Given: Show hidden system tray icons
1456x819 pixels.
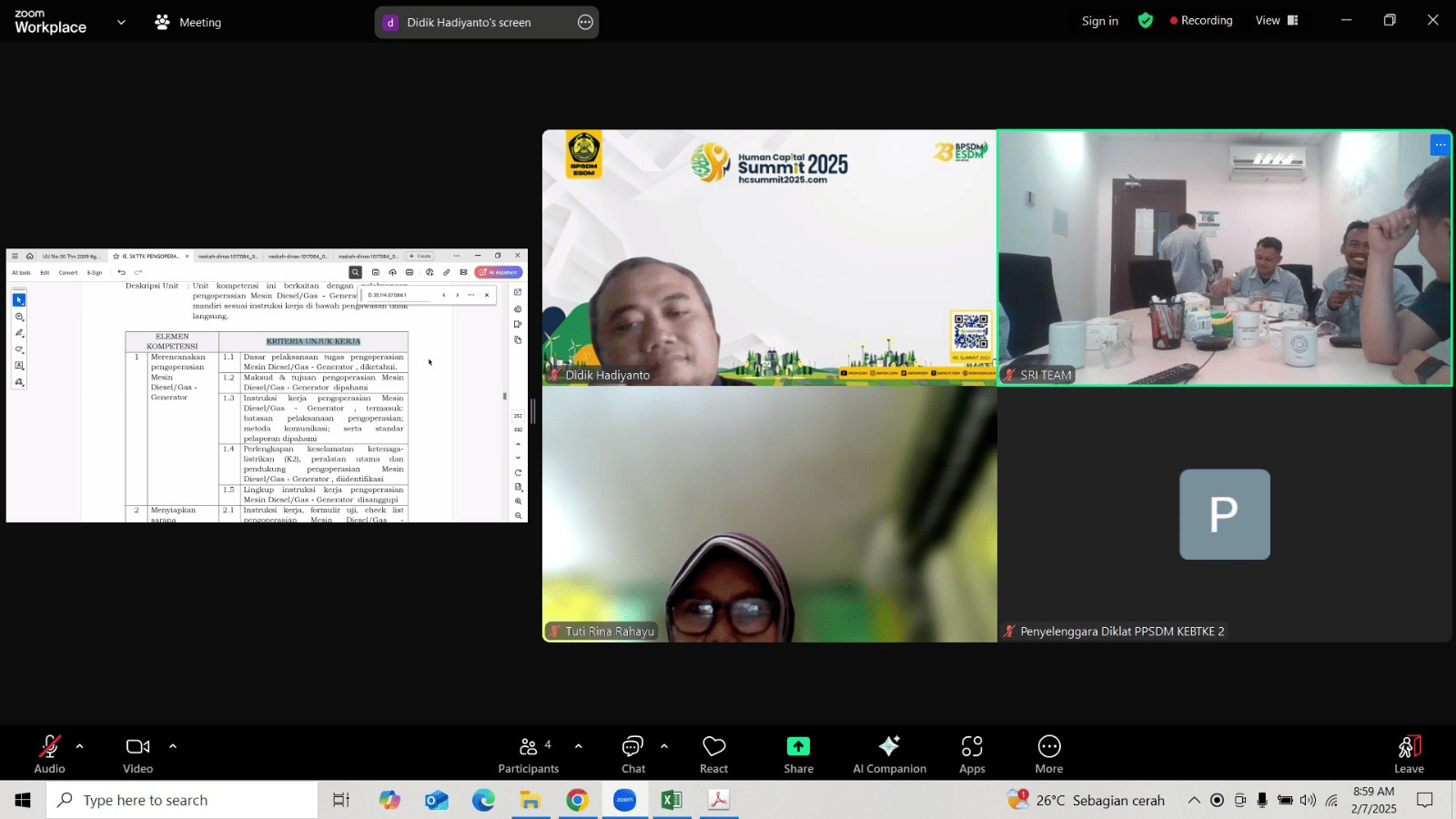Looking at the screenshot, I should [1194, 800].
